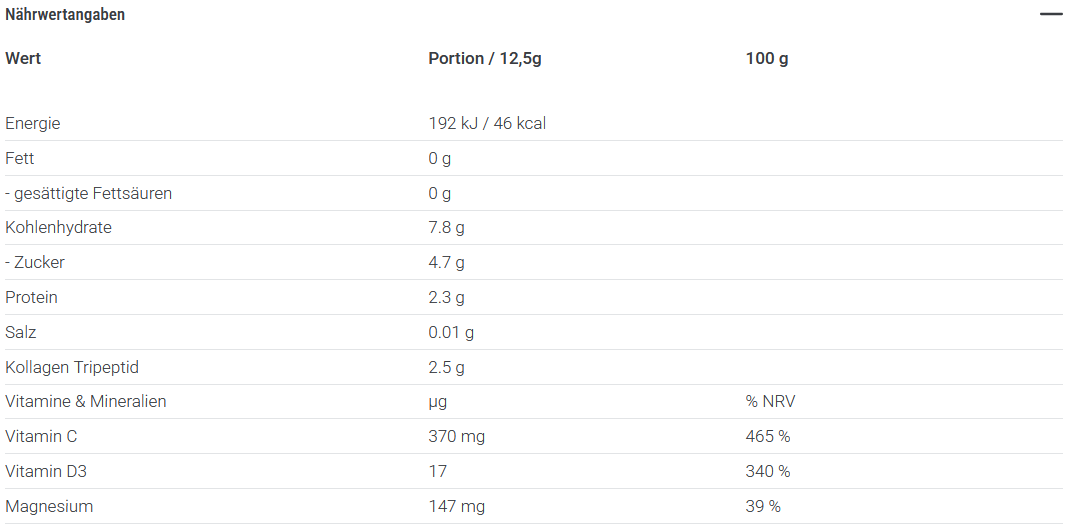Image resolution: width=1068 pixels, height=524 pixels.
Task: Click the Vitamine & Mineralien subheading
Action: pyautogui.click(x=86, y=401)
